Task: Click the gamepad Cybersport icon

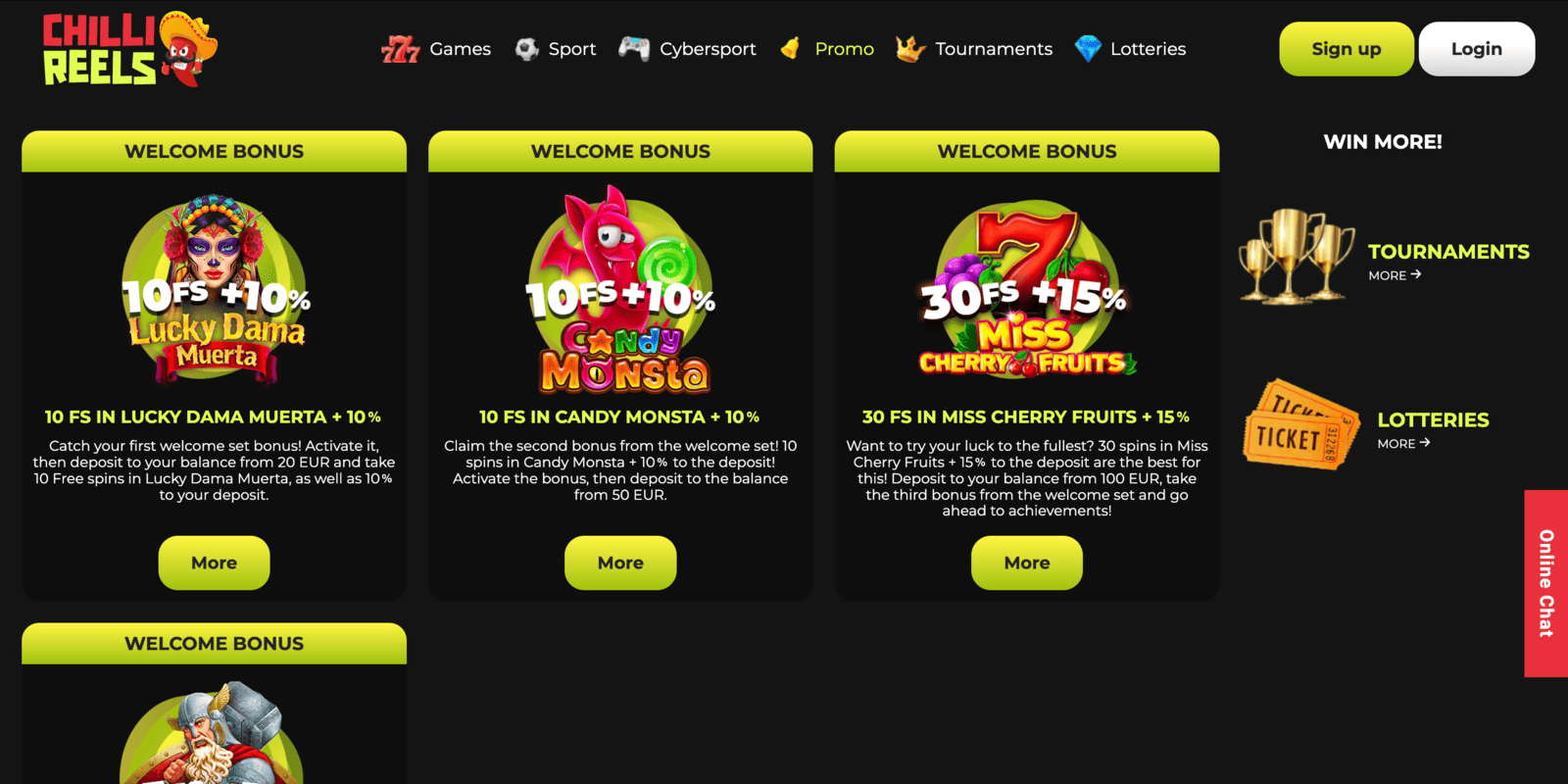Action: 634,48
